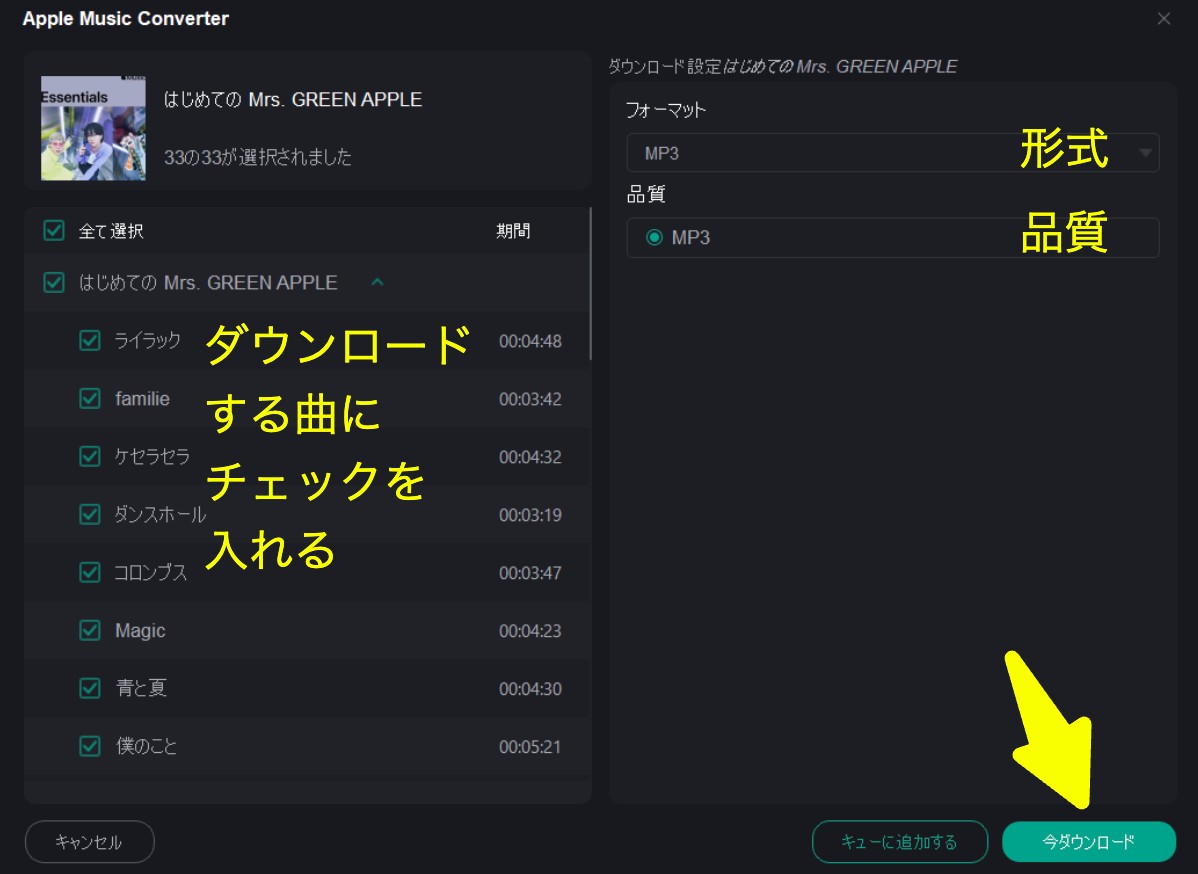Screen dimensions: 1198x874
Task: Select the MP3 quality radio button
Action: pos(654,238)
